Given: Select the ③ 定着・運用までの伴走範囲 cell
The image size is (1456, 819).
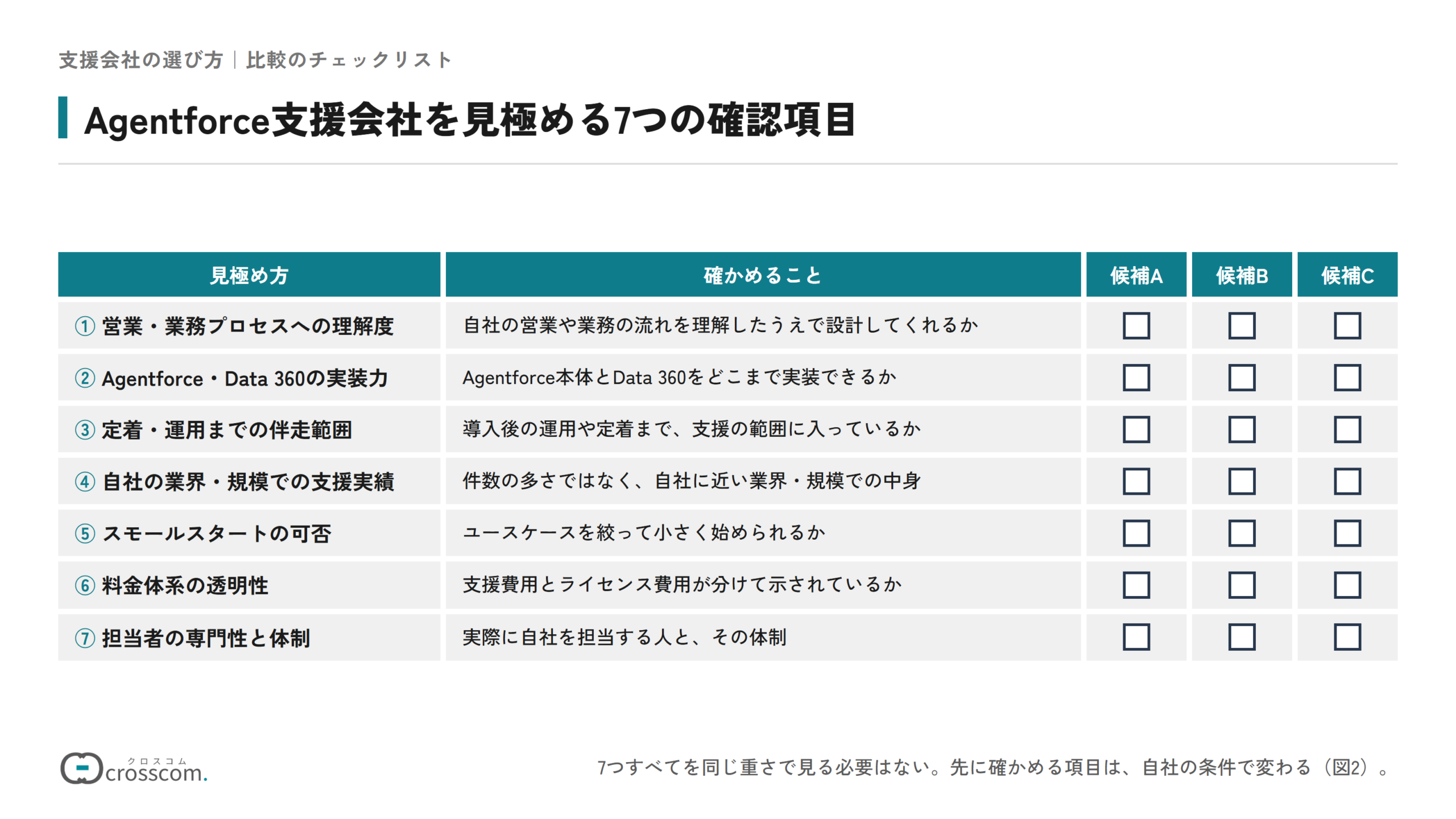Looking at the screenshot, I should (249, 429).
